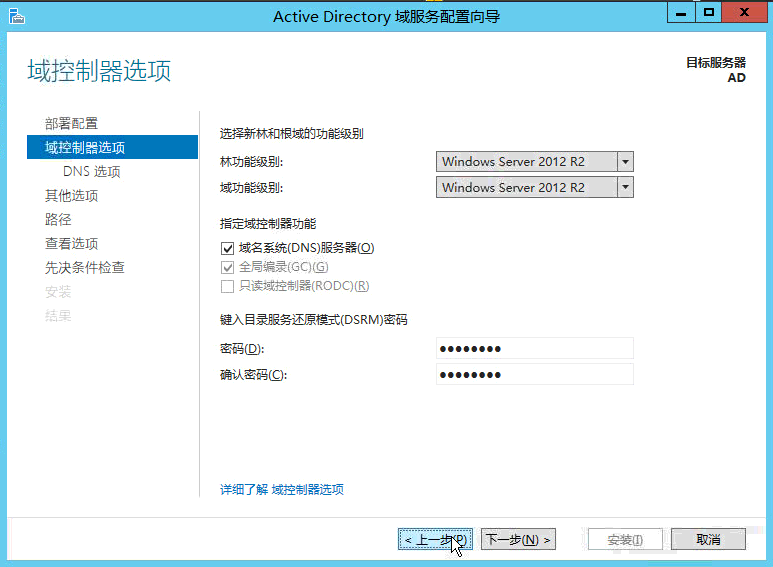Minimize the configuration wizard window
Image resolution: width=773 pixels, height=567 pixels.
(x=682, y=12)
